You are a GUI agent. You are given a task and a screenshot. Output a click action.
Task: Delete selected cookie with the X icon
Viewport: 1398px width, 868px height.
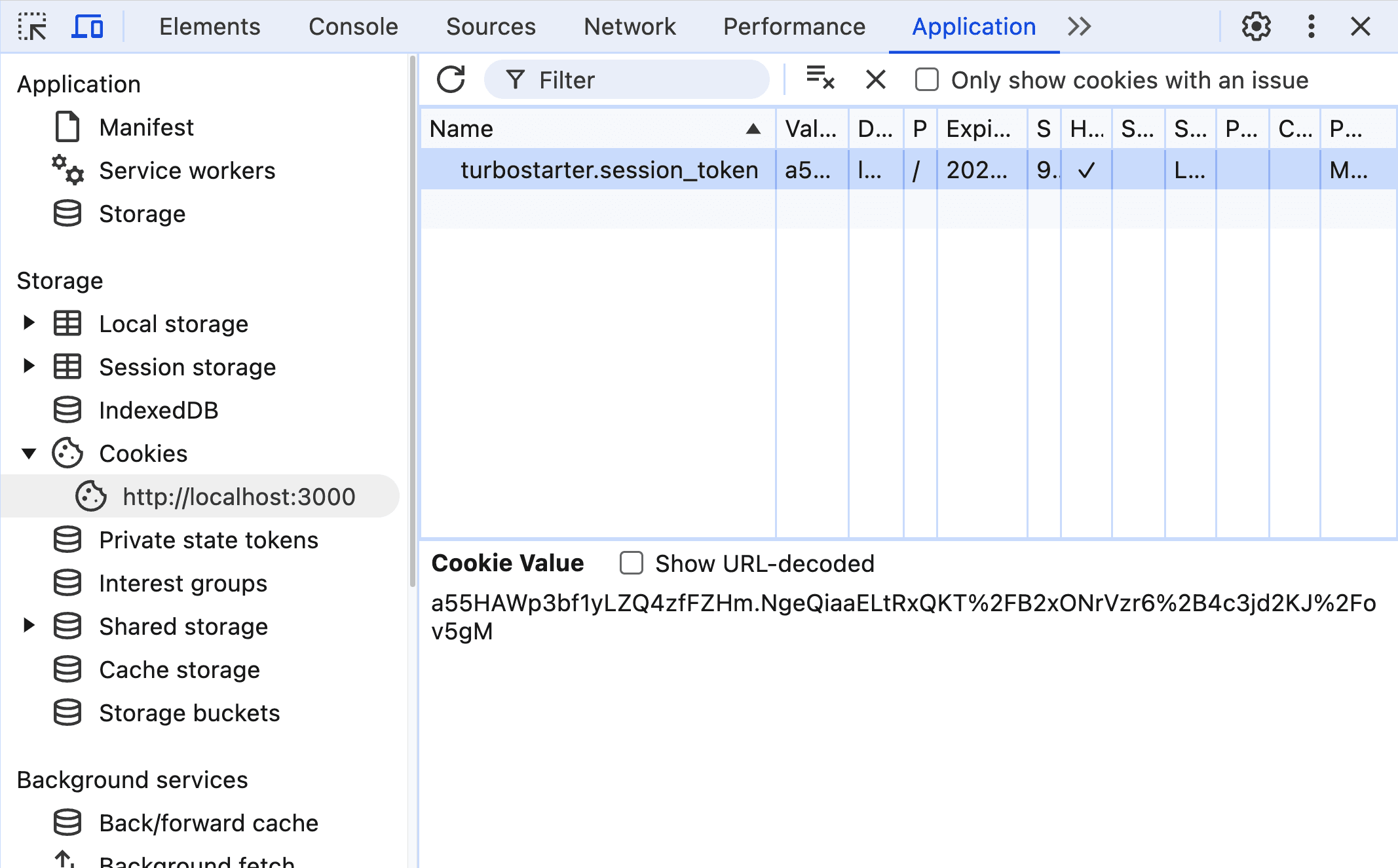875,80
